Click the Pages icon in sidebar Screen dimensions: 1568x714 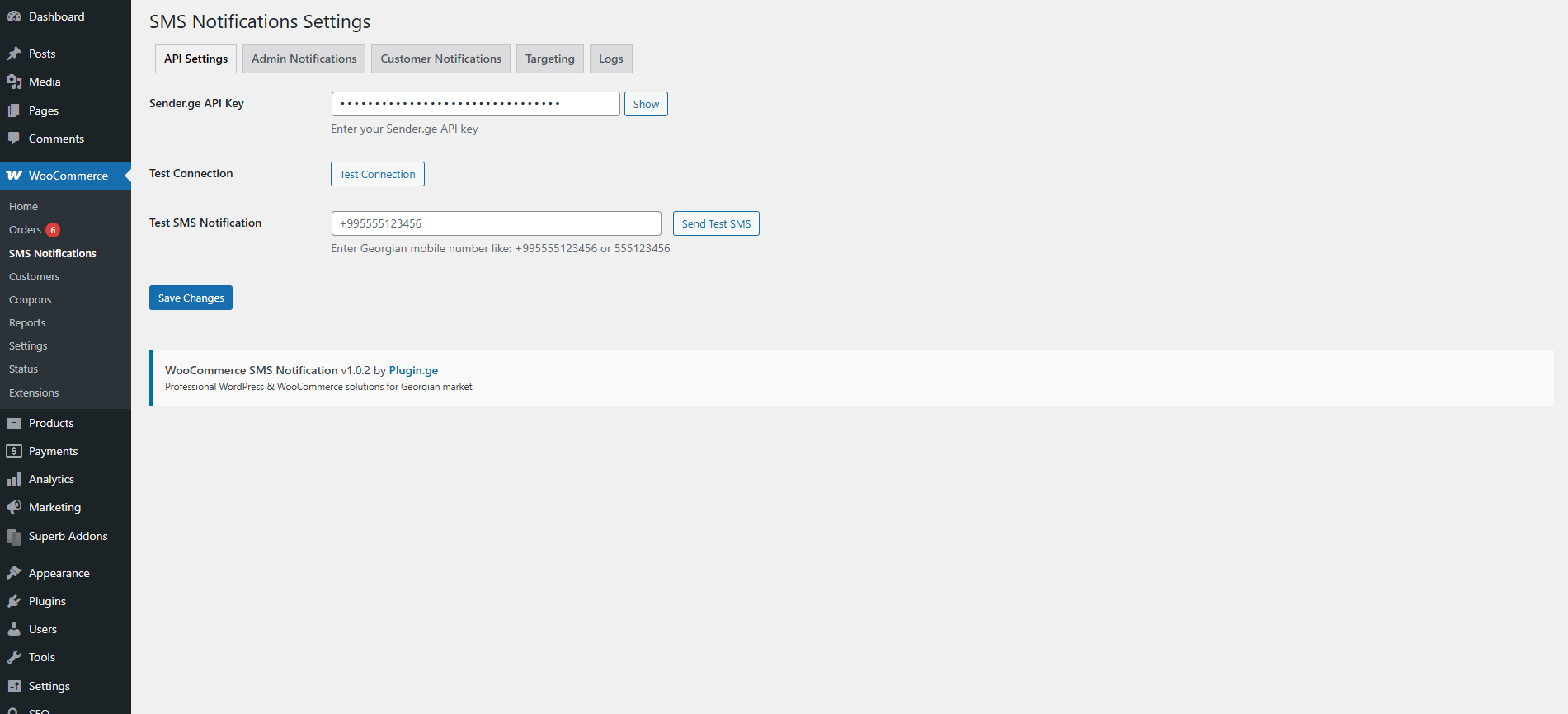pos(14,110)
